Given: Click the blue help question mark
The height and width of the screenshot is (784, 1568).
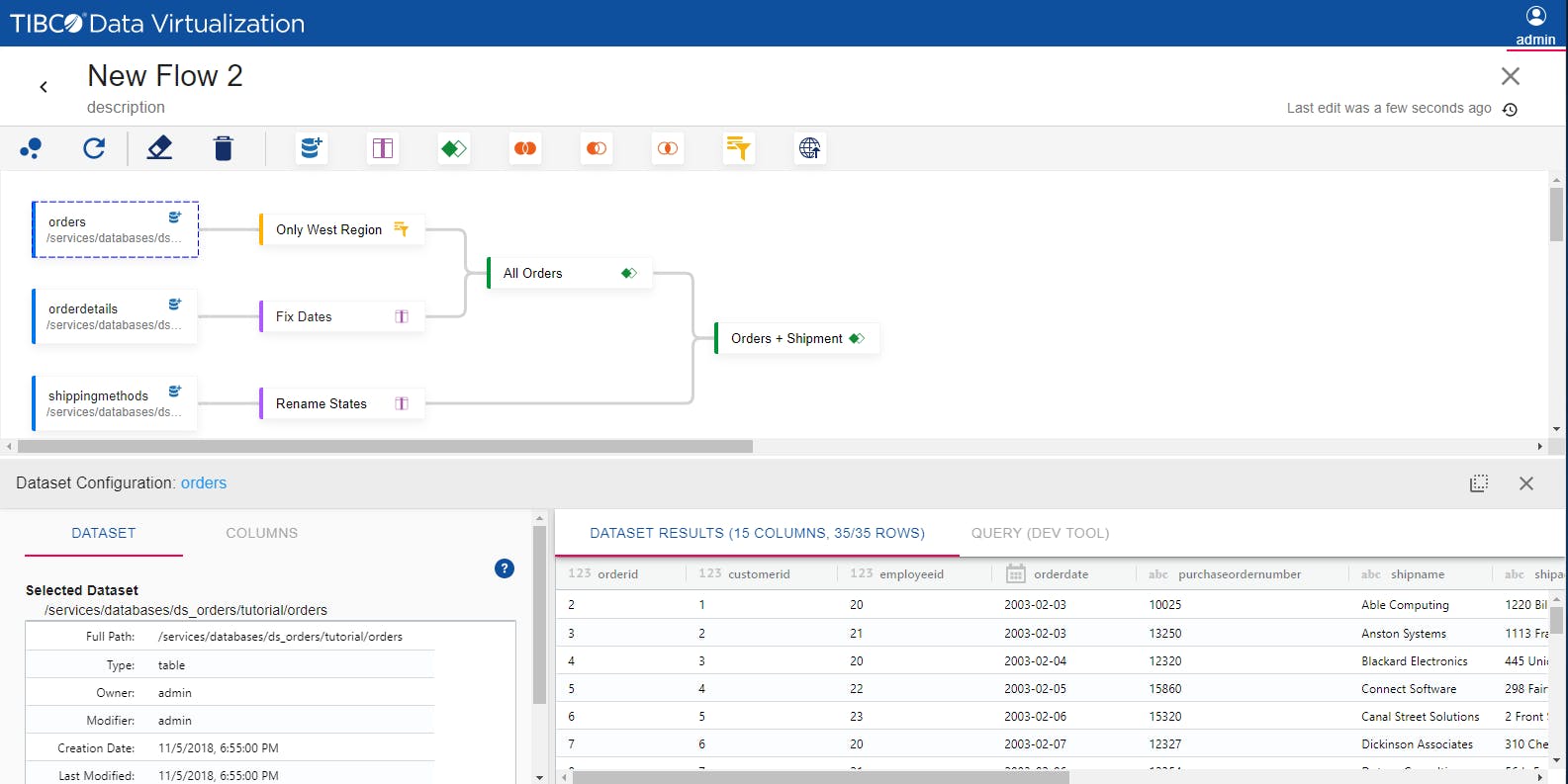Looking at the screenshot, I should coord(505,568).
